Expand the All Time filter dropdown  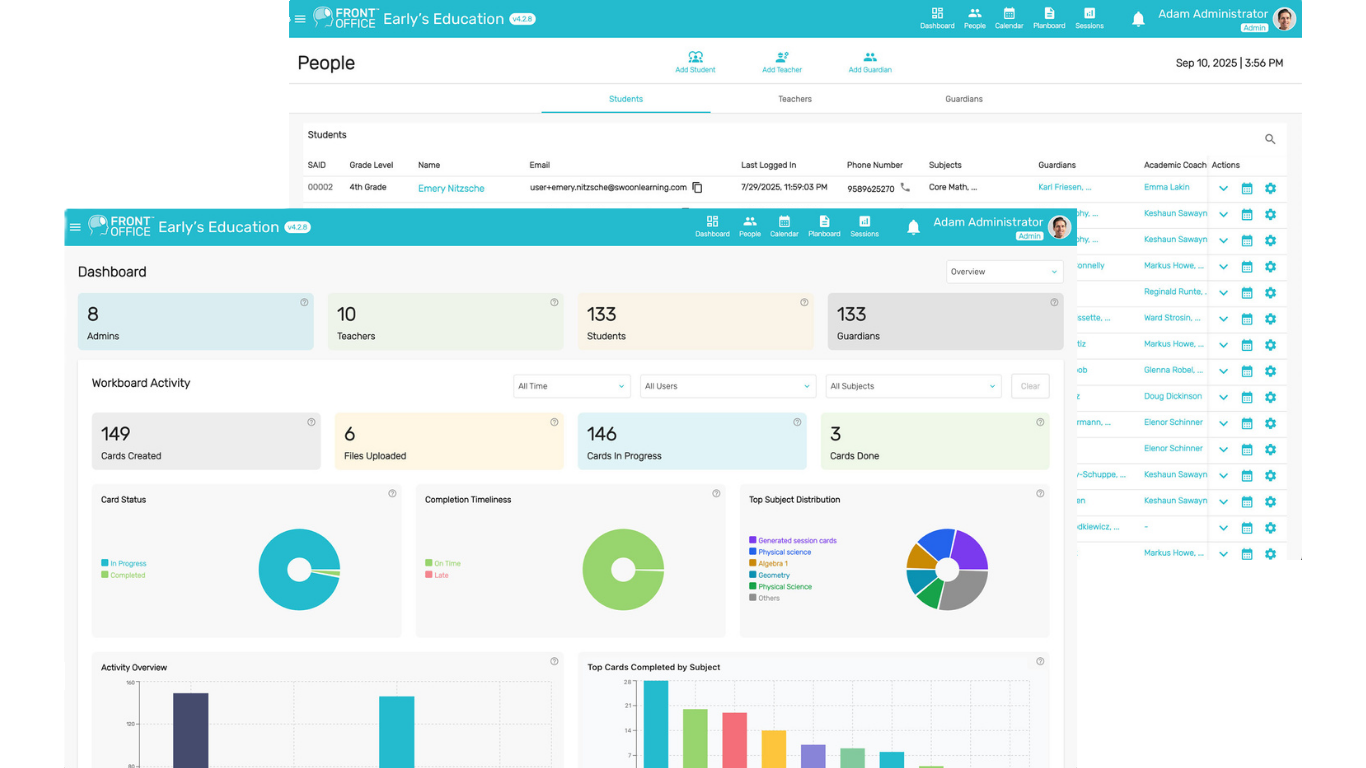coord(572,386)
